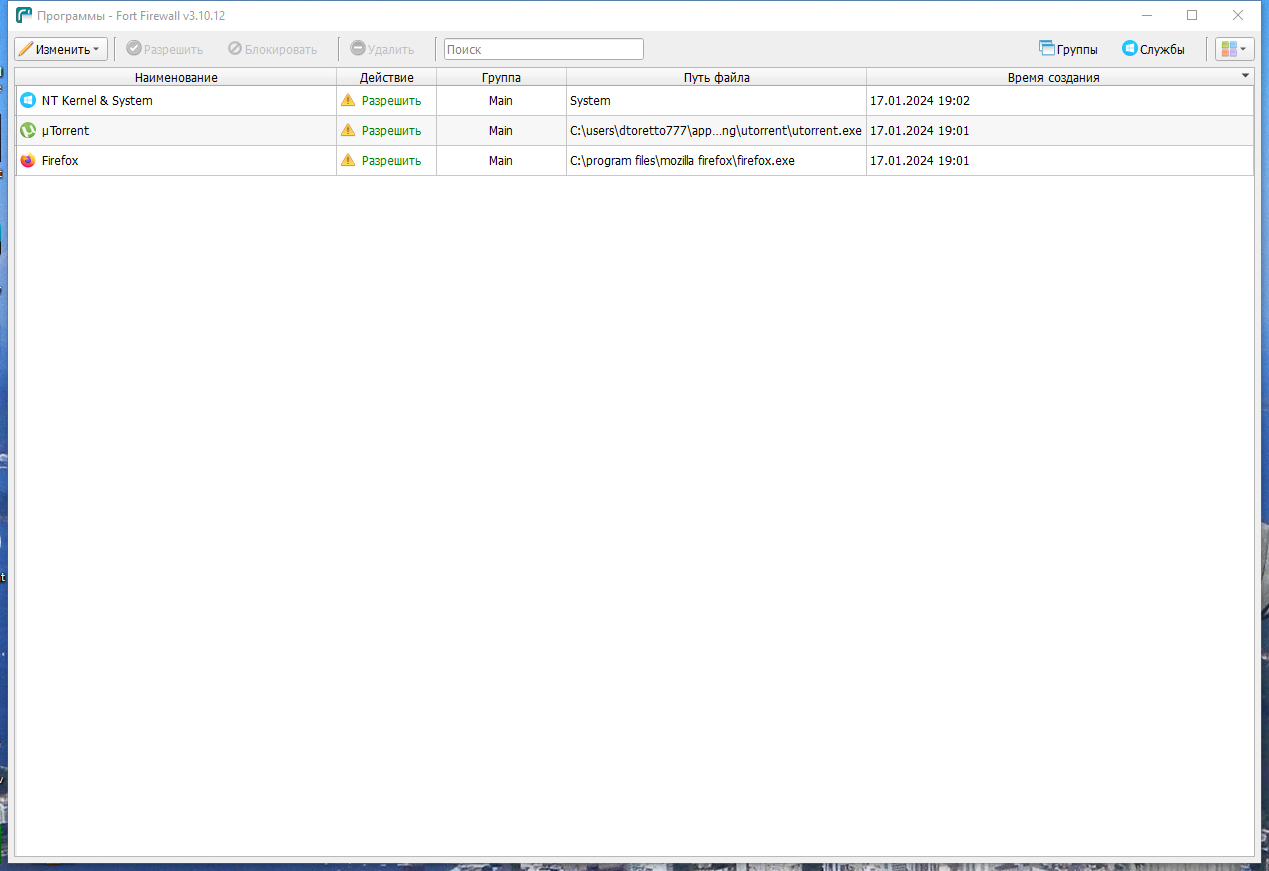
Task: Open the colored squares options dropdown
Action: (1235, 49)
